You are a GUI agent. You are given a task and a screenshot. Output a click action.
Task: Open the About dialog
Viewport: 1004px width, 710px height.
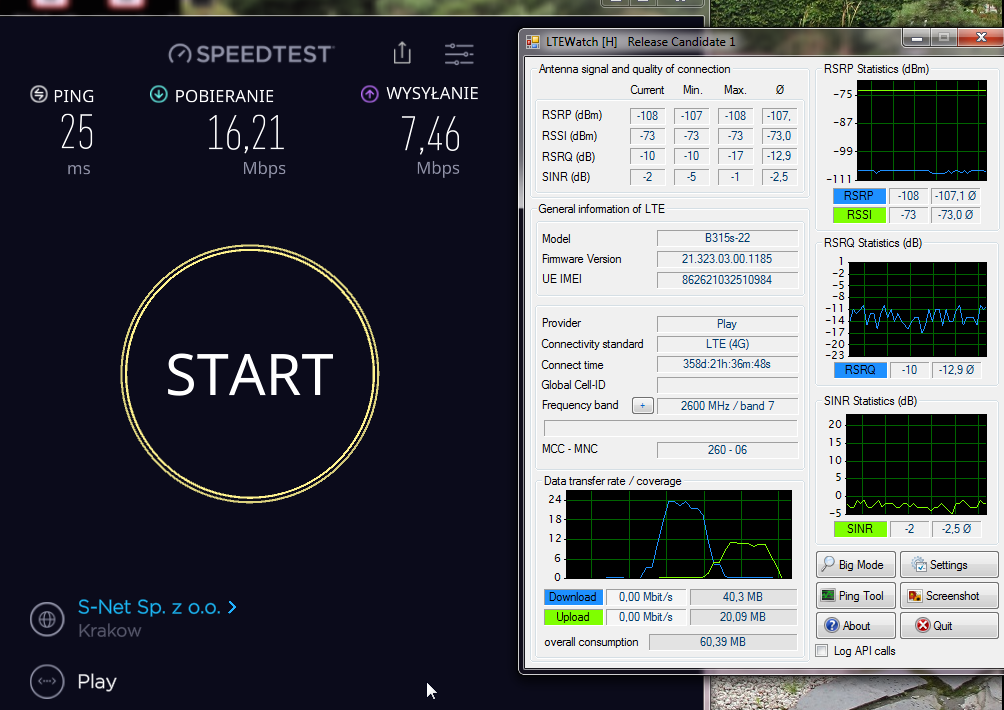[855, 625]
